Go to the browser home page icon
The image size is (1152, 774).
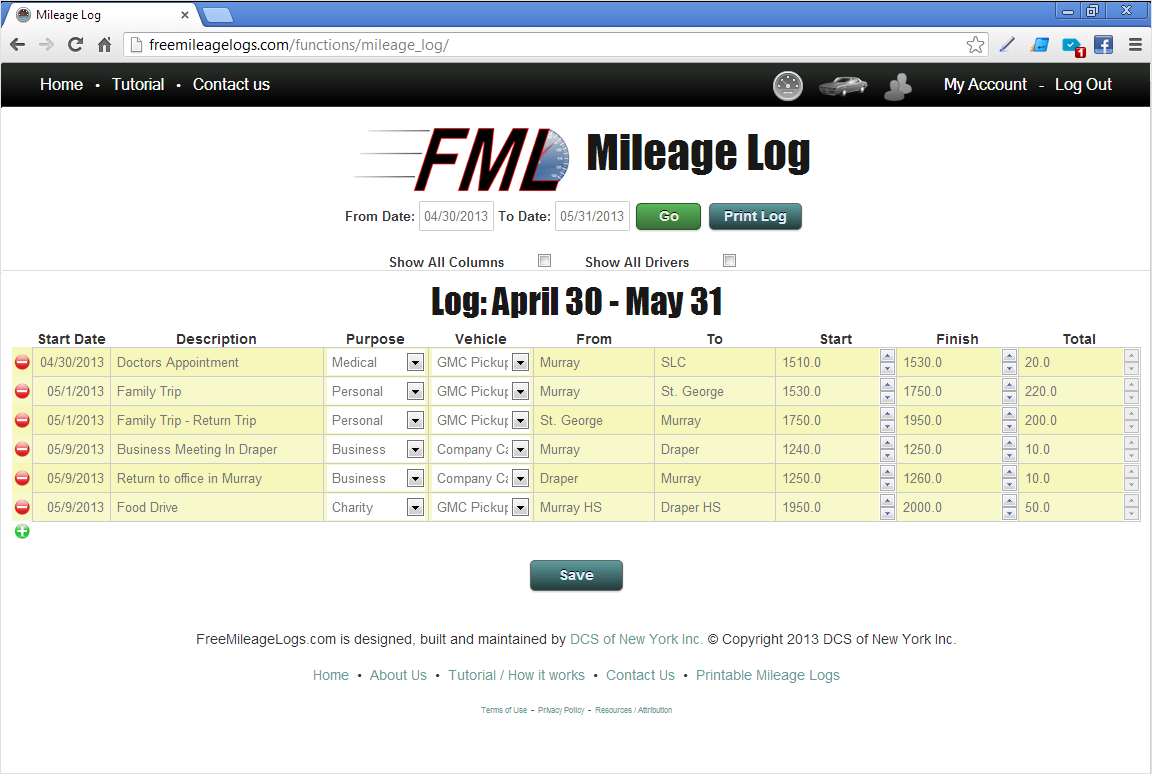point(104,45)
